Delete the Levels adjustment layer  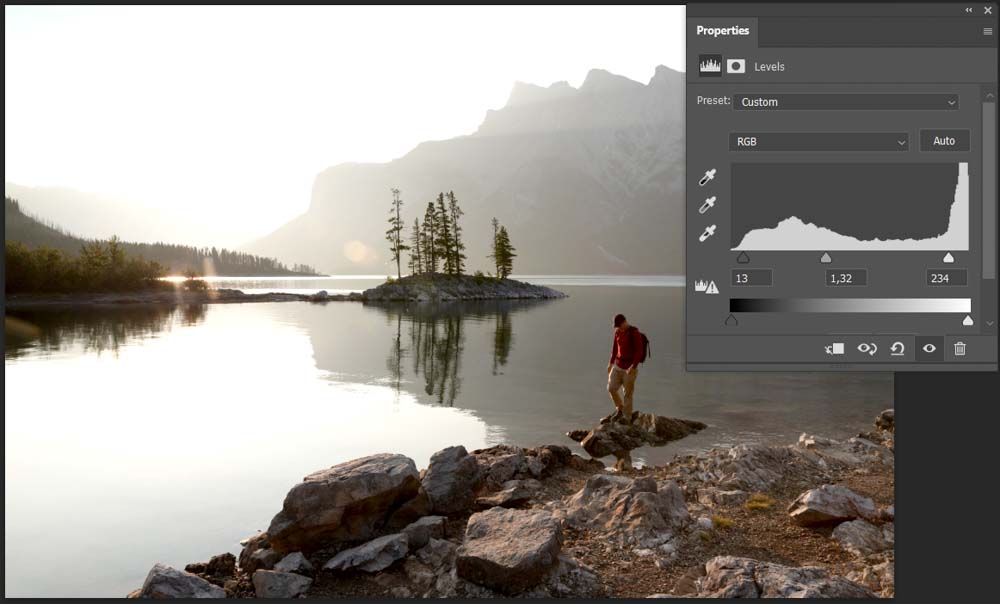tap(960, 348)
